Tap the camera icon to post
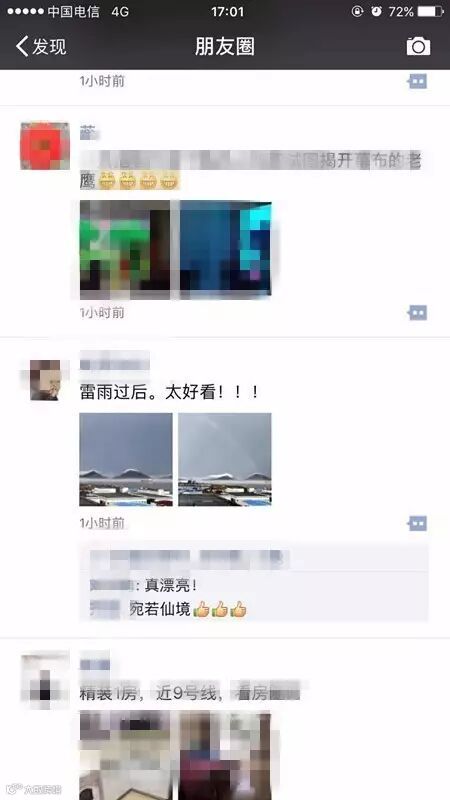Image resolution: width=450 pixels, height=800 pixels. pyautogui.click(x=418, y=46)
